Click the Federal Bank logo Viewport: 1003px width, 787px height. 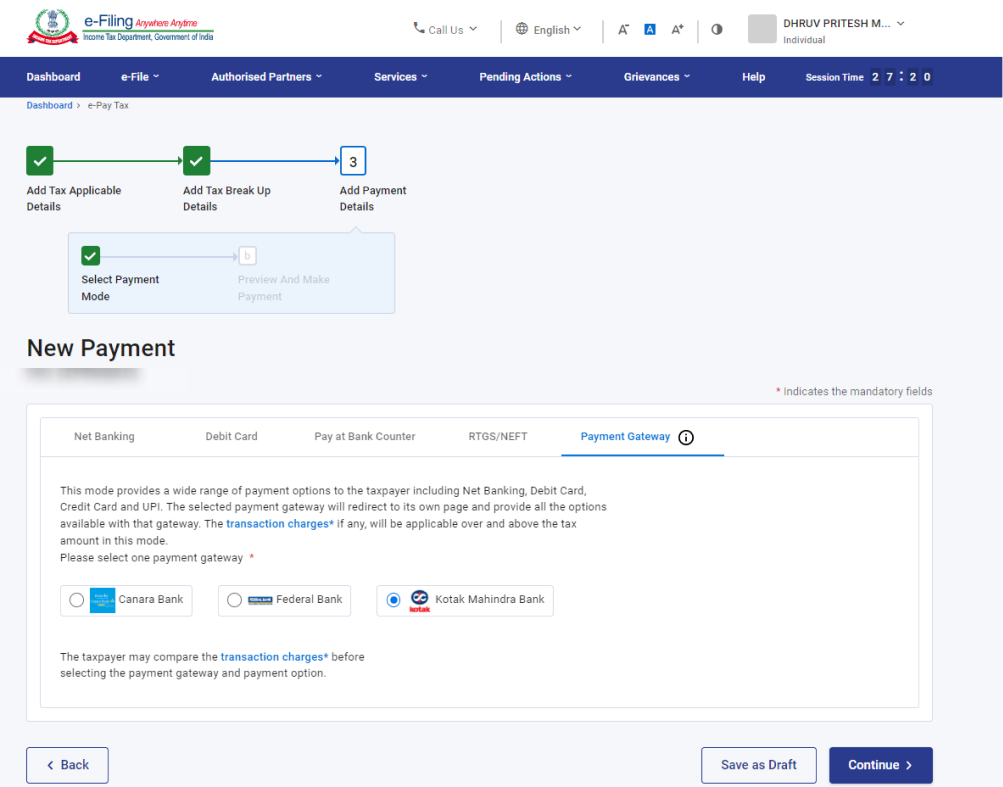tap(260, 600)
